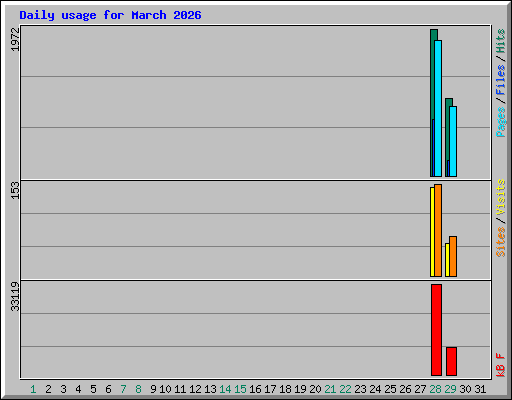Viewport: 512px width, 400px height.
Task: Click day 11 on the x-axis
Action: click(x=180, y=389)
